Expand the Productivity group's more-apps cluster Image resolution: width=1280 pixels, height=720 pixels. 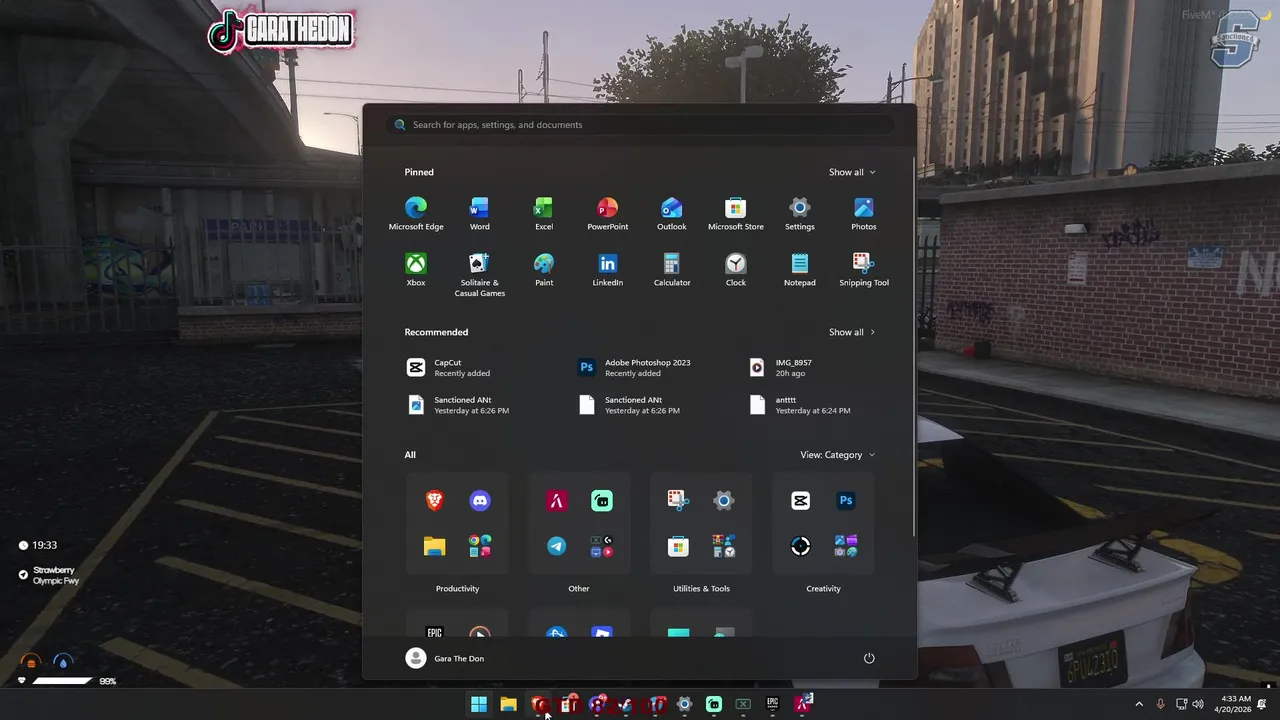point(480,546)
